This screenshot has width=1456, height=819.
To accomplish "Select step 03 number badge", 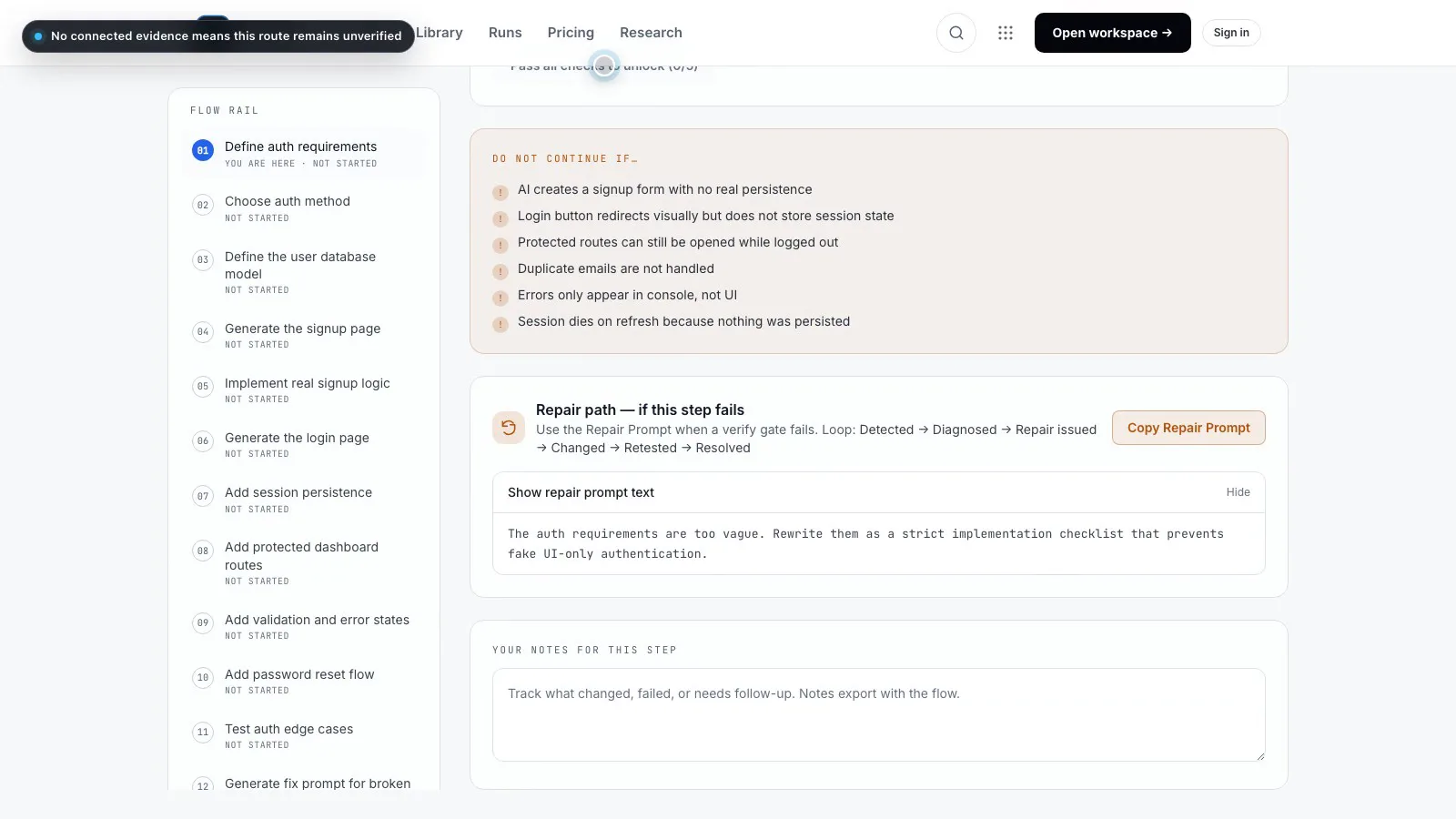I will click(x=203, y=259).
